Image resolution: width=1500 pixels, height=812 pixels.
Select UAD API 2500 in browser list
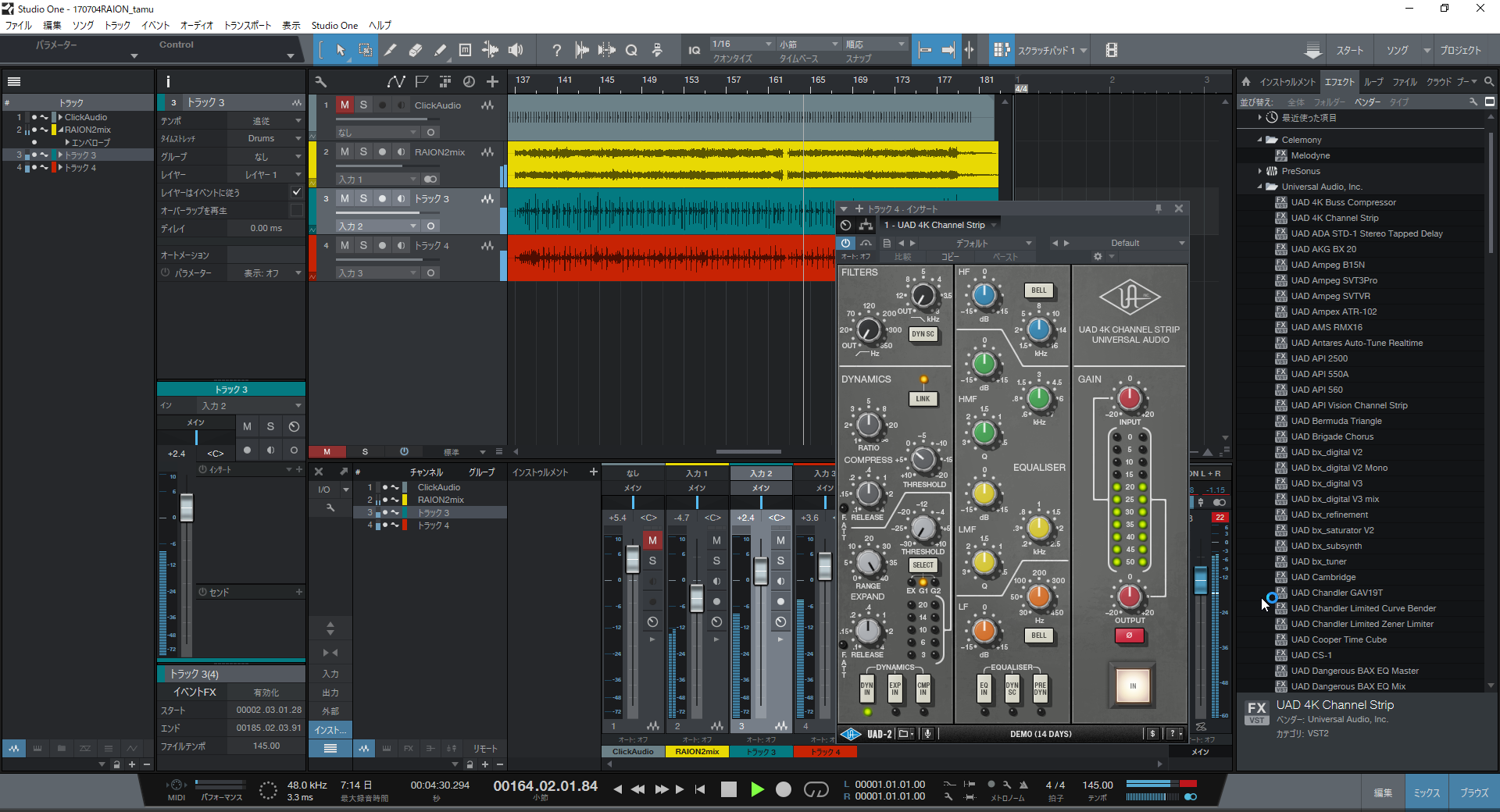[1320, 358]
